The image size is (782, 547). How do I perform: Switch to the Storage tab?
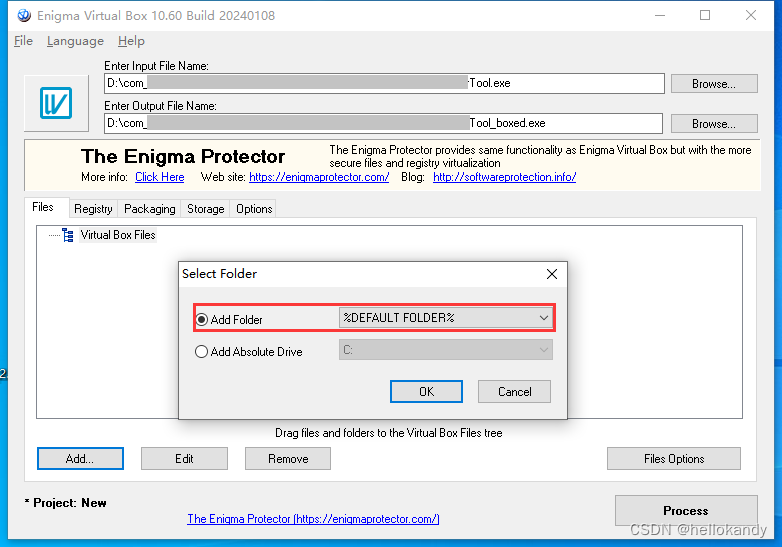tap(205, 209)
